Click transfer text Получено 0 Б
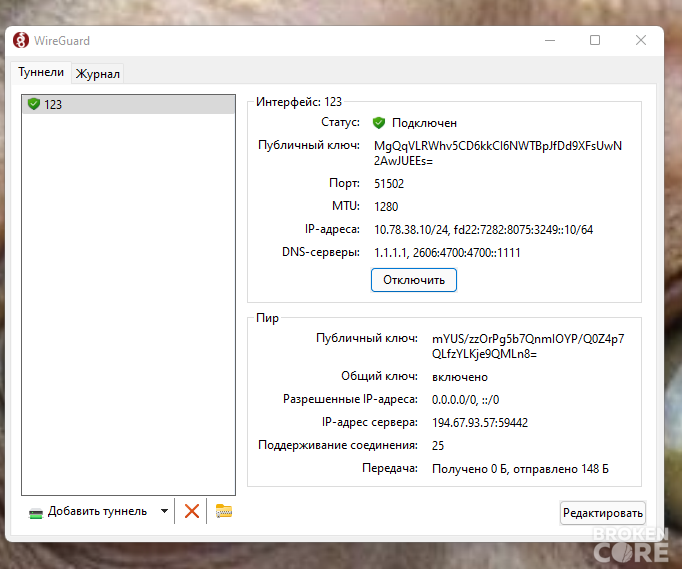 pyautogui.click(x=520, y=469)
